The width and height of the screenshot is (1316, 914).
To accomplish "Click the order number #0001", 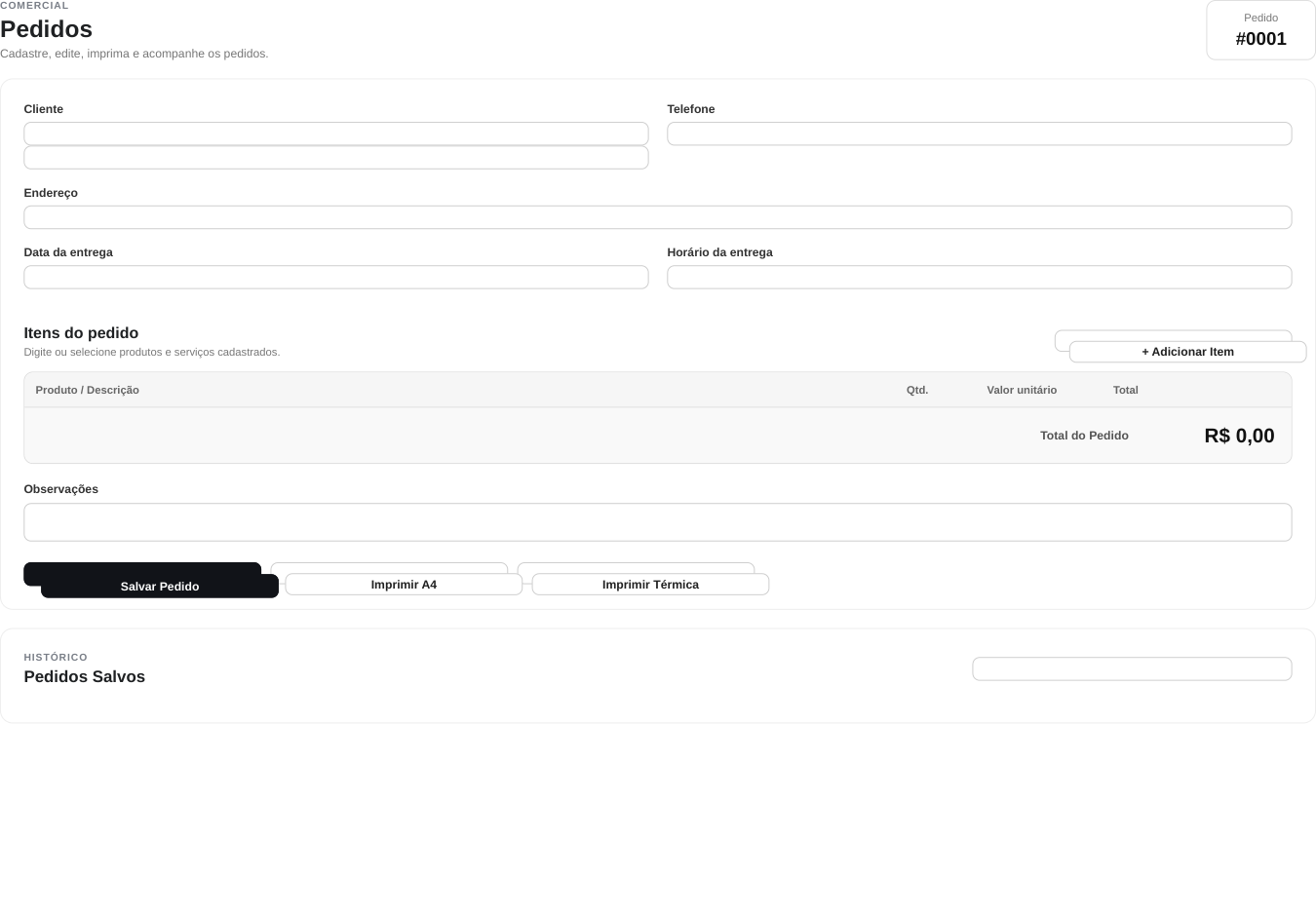I will (1260, 39).
